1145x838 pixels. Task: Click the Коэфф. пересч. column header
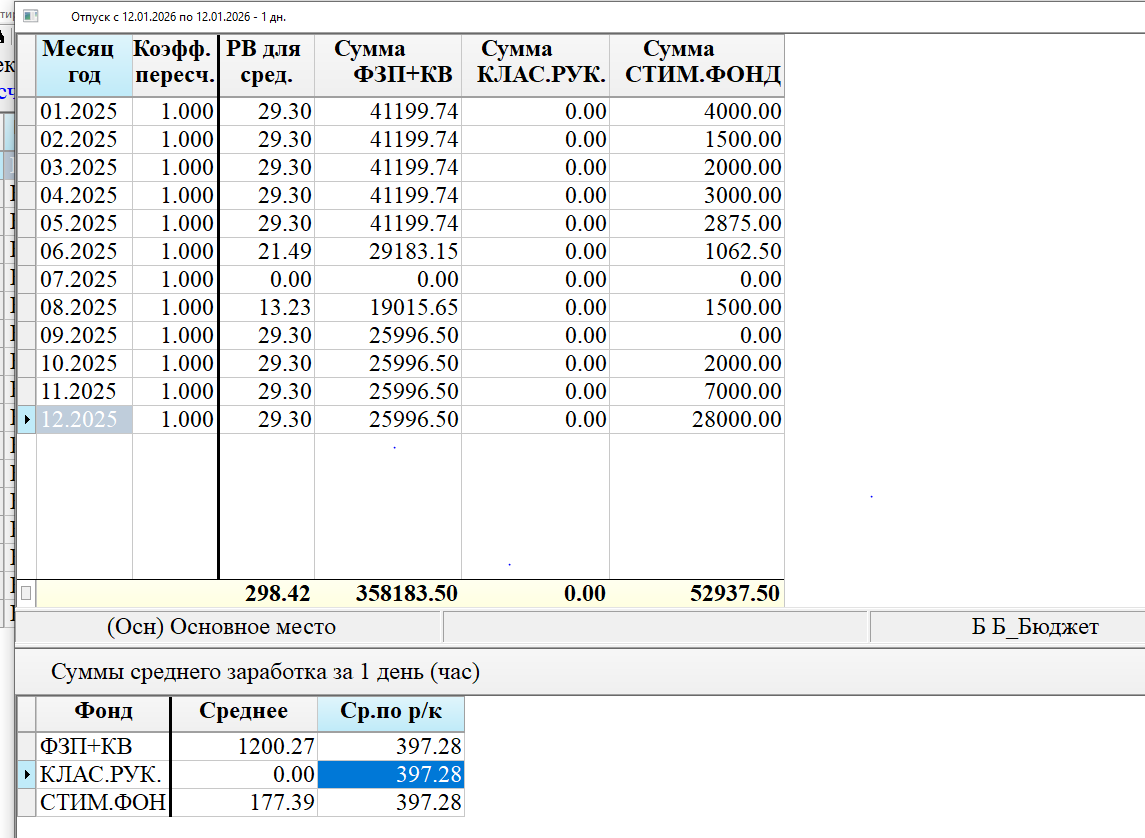[174, 63]
